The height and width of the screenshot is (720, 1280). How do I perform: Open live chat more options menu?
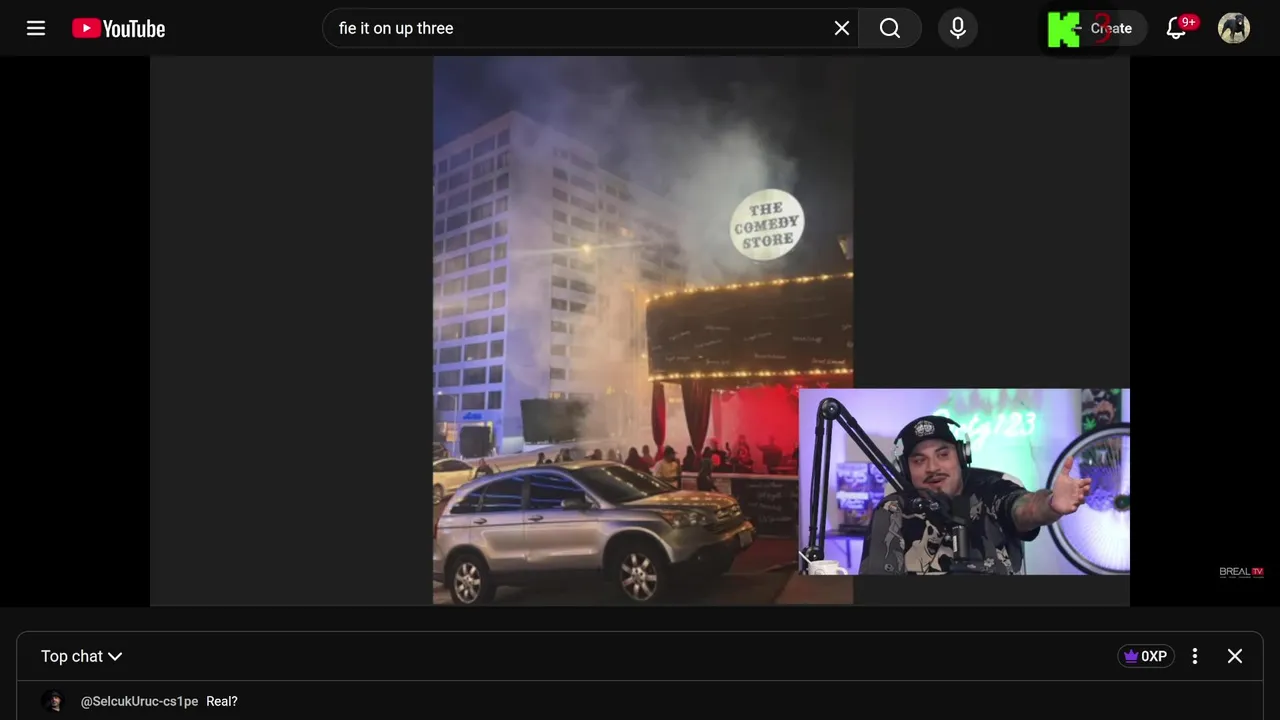tap(1195, 656)
